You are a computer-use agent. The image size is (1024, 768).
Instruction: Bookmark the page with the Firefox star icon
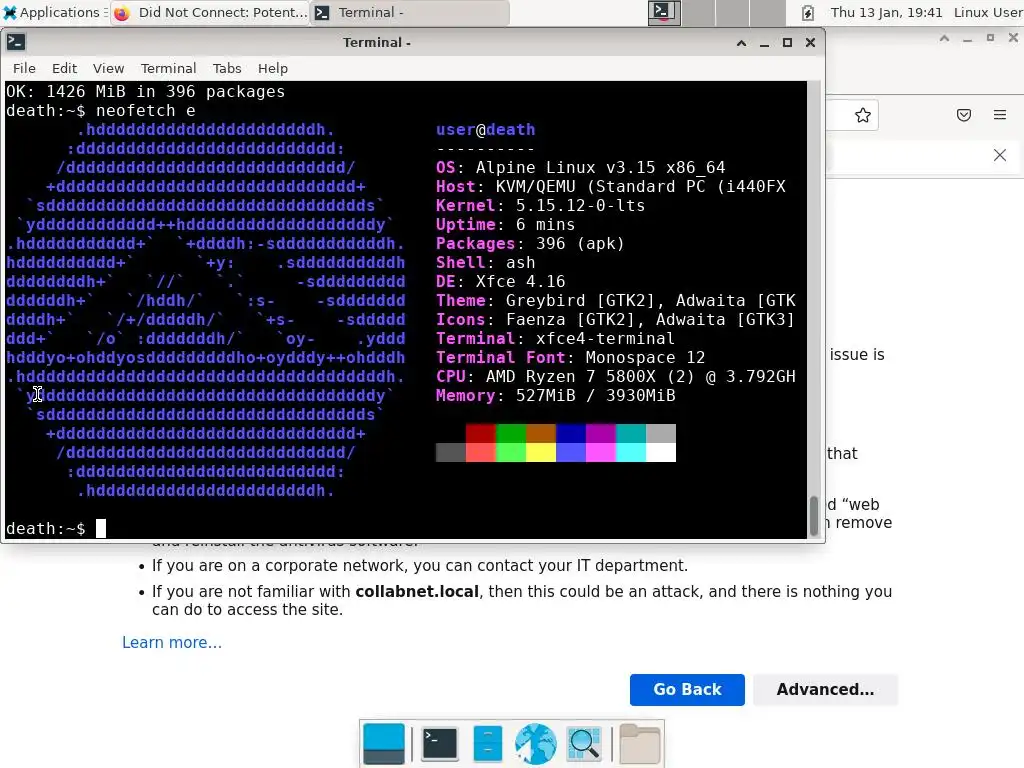click(x=863, y=116)
